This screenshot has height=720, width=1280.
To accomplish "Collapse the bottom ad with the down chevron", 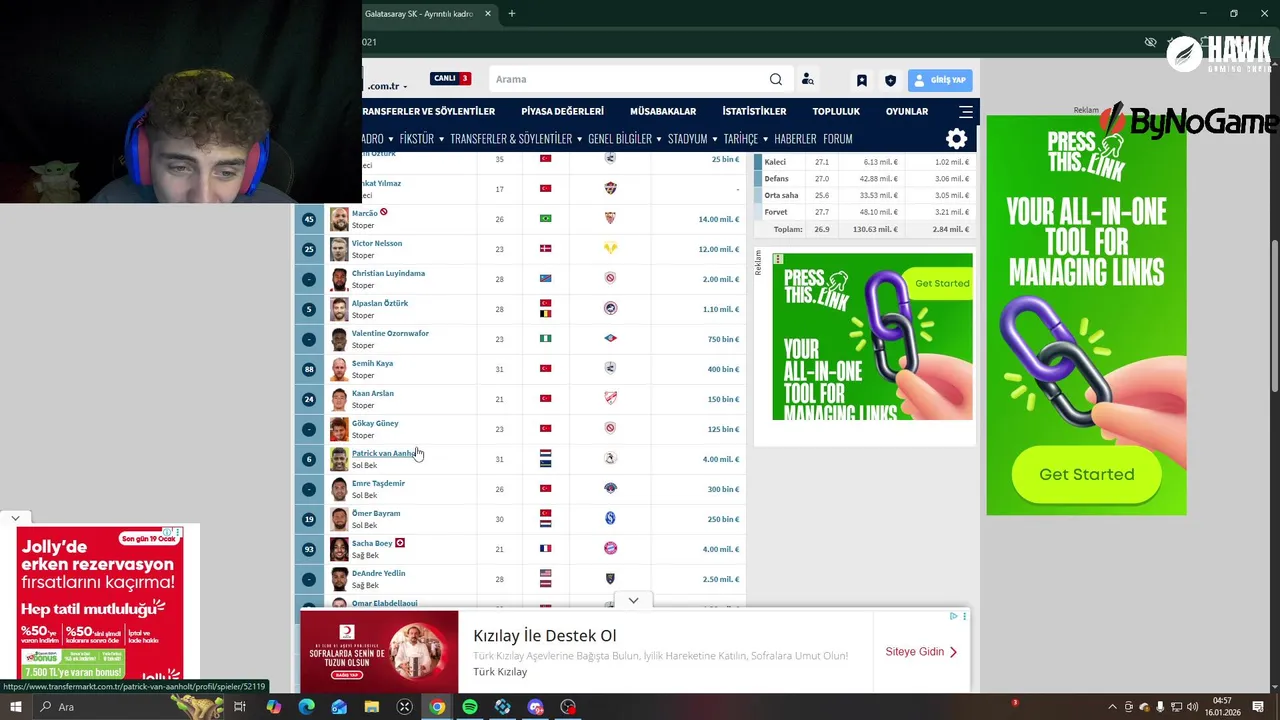I will [x=633, y=601].
